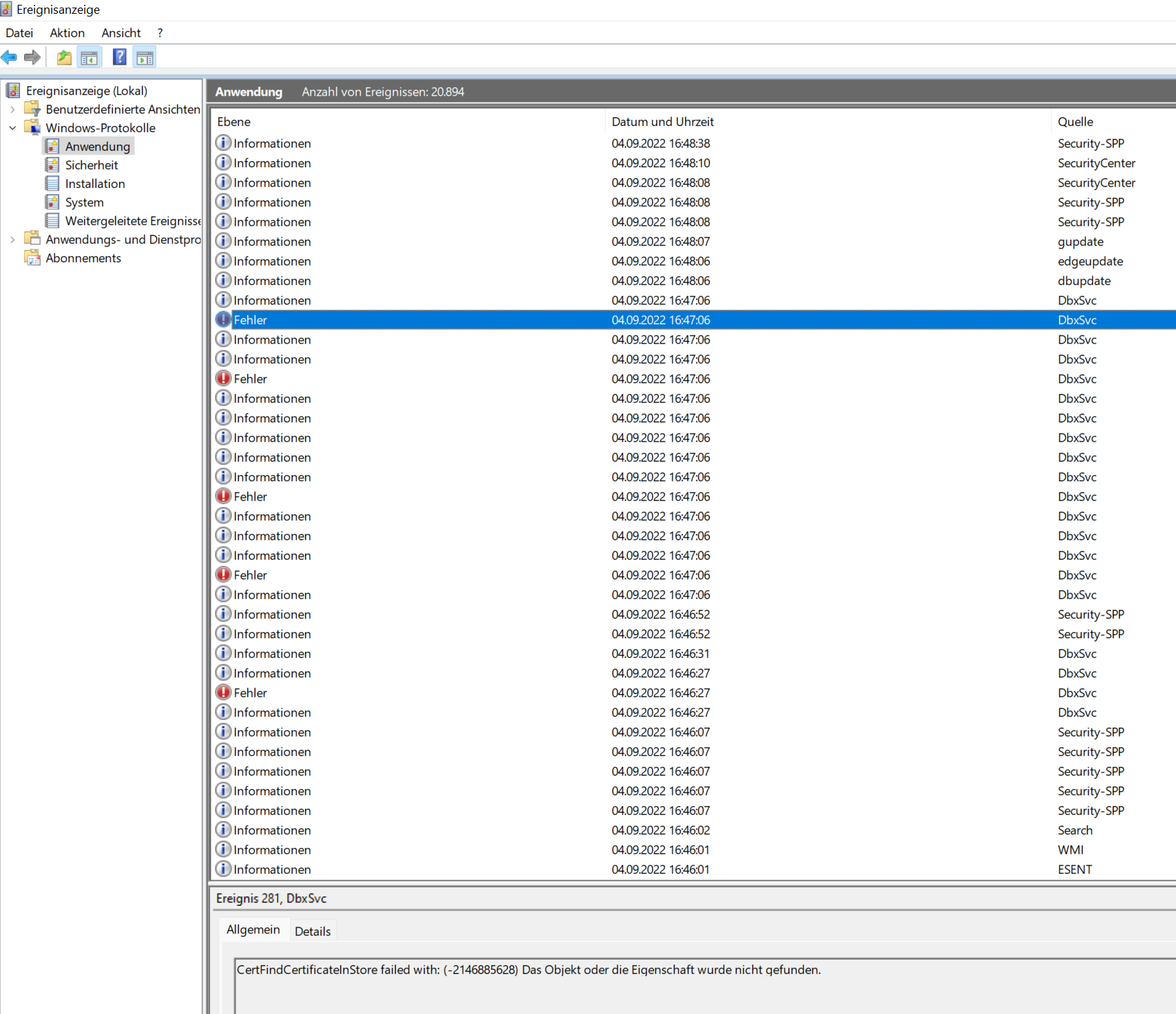Sort events by Ebene column header
This screenshot has width=1176, height=1014.
click(x=408, y=122)
